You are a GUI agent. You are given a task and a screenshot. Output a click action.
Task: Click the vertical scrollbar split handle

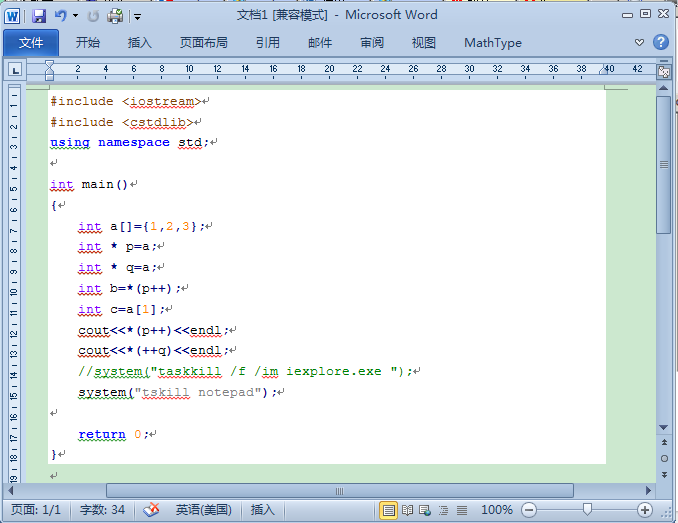664,61
